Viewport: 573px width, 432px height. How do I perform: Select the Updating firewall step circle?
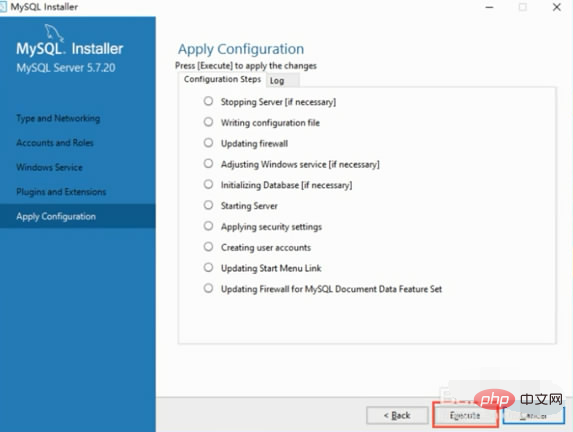(208, 143)
